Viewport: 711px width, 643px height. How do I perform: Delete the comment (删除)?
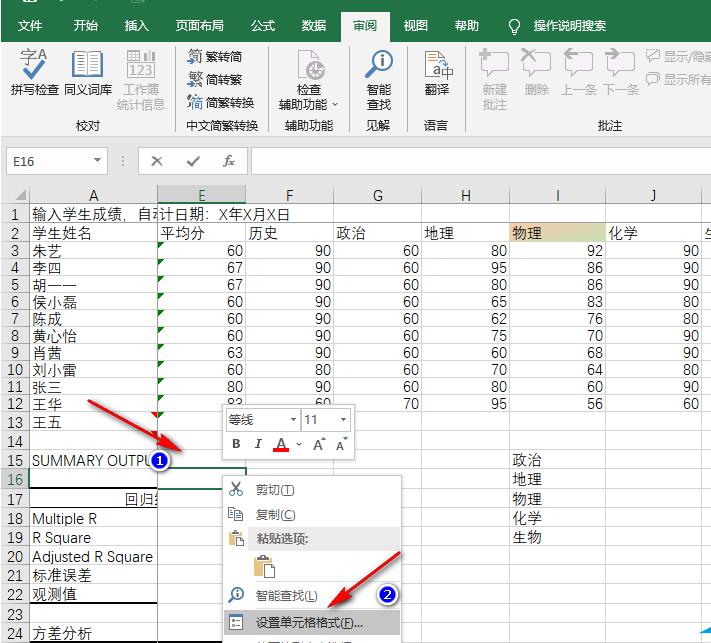click(x=536, y=72)
